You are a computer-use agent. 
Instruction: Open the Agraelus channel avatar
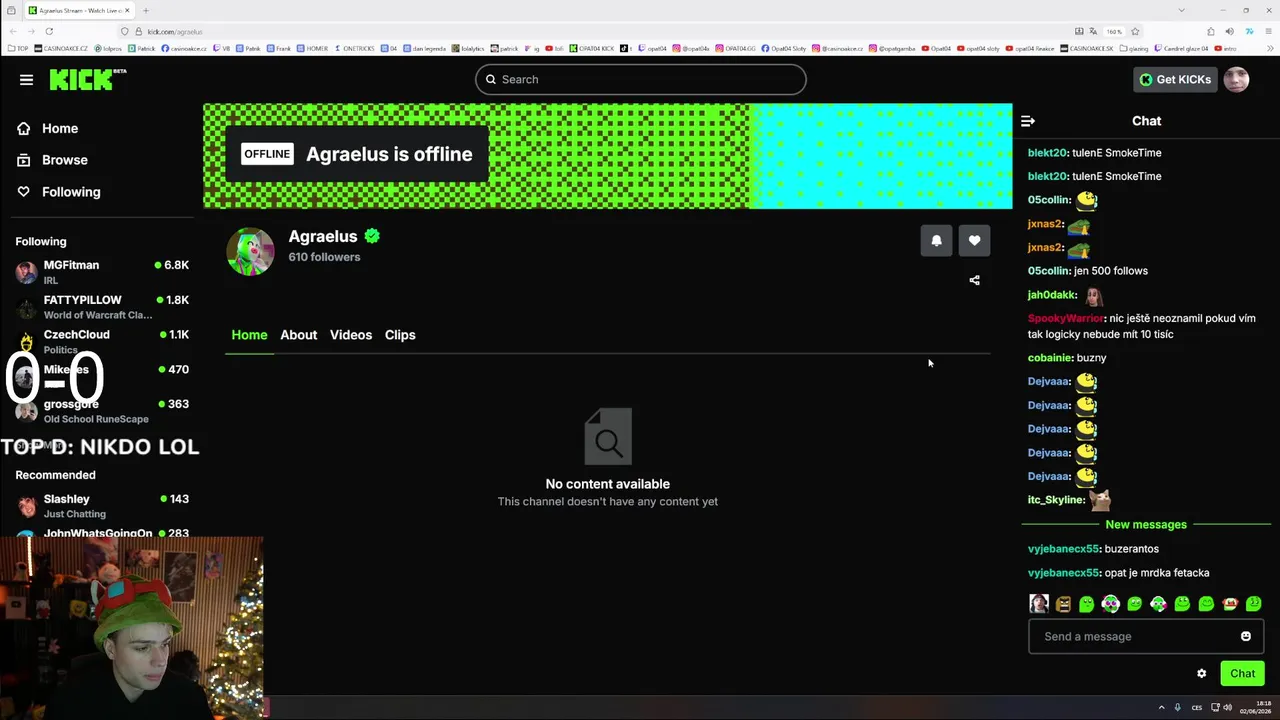coord(250,252)
